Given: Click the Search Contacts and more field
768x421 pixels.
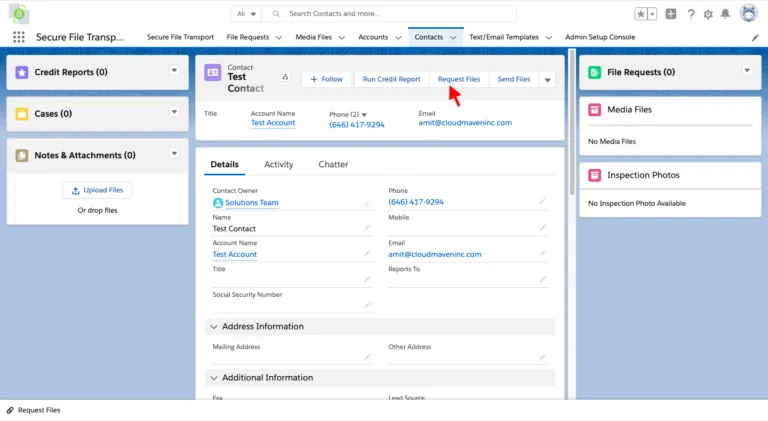Looking at the screenshot, I should tap(389, 14).
